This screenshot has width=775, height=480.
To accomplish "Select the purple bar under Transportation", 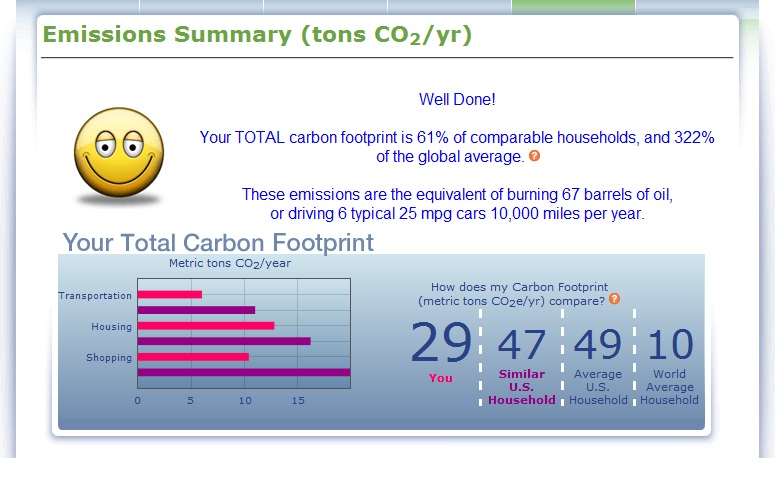I will [x=196, y=310].
